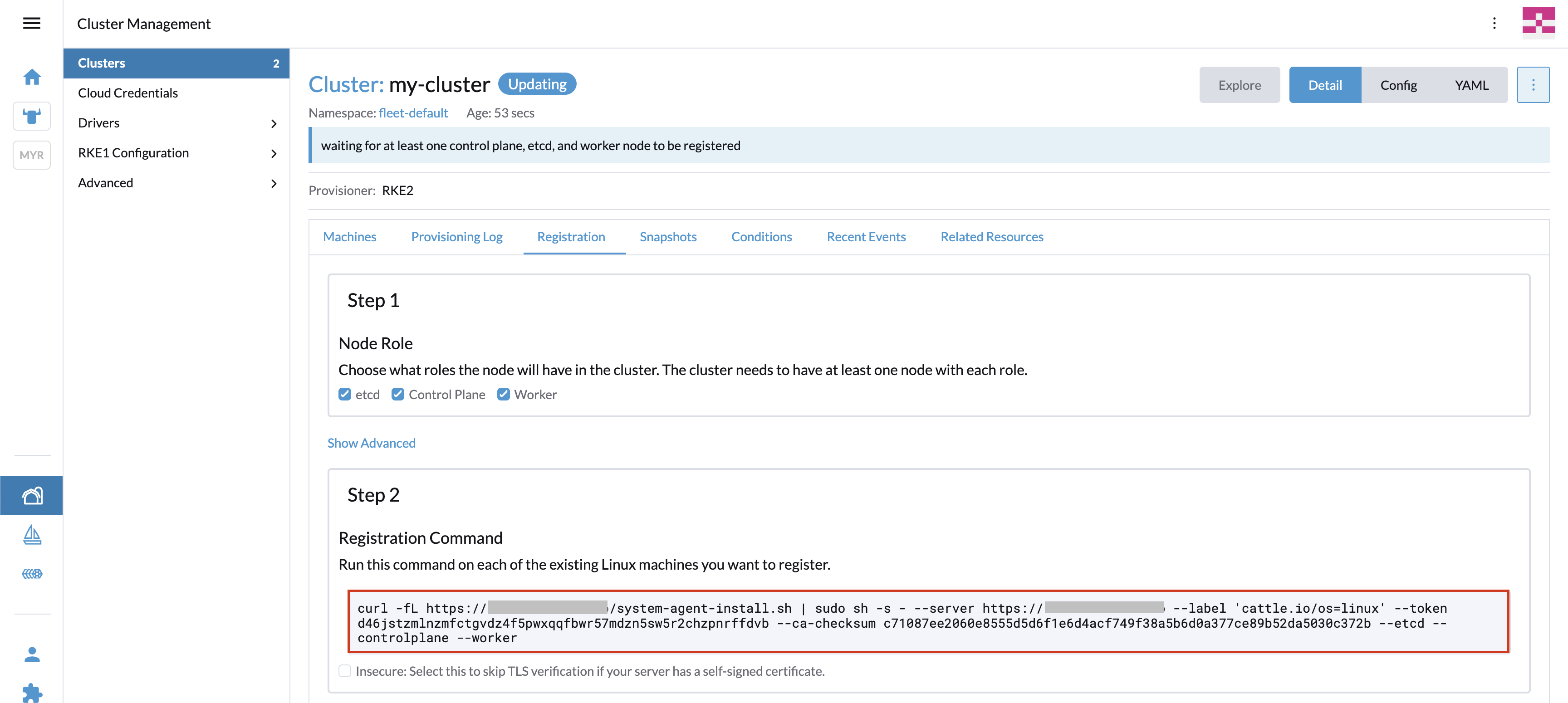Viewport: 1568px width, 703px height.
Task: Click Show Advanced link
Action: pos(371,443)
